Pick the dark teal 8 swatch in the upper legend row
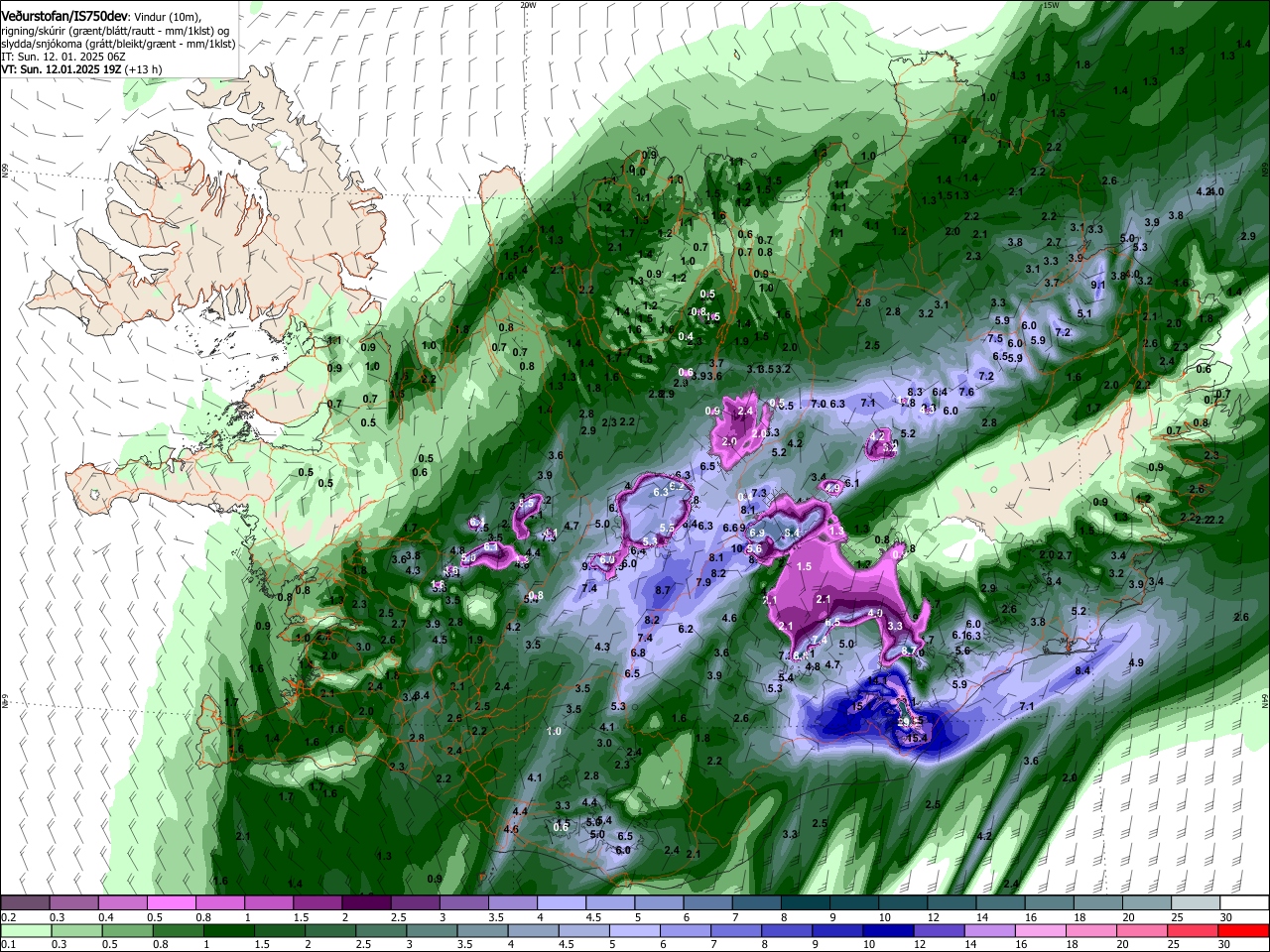The width and height of the screenshot is (1270, 952). coord(806,902)
